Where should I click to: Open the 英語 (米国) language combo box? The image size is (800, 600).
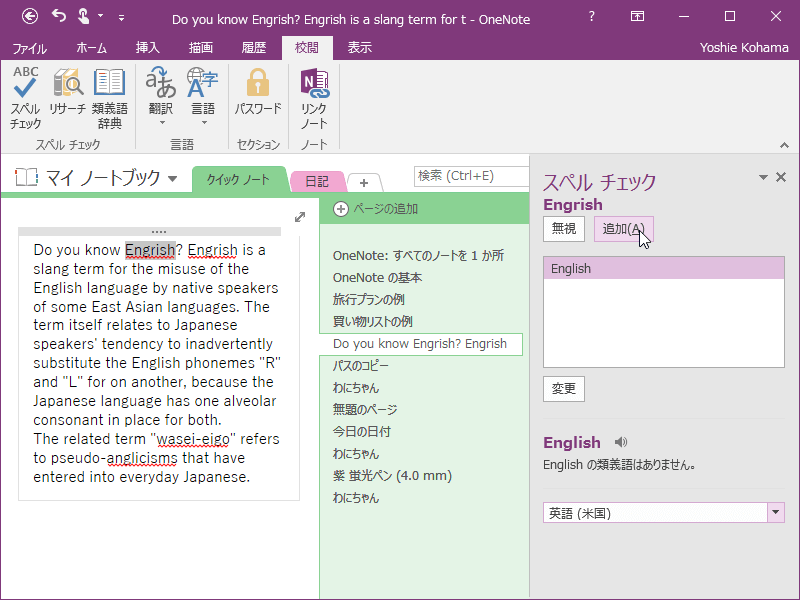tap(664, 513)
